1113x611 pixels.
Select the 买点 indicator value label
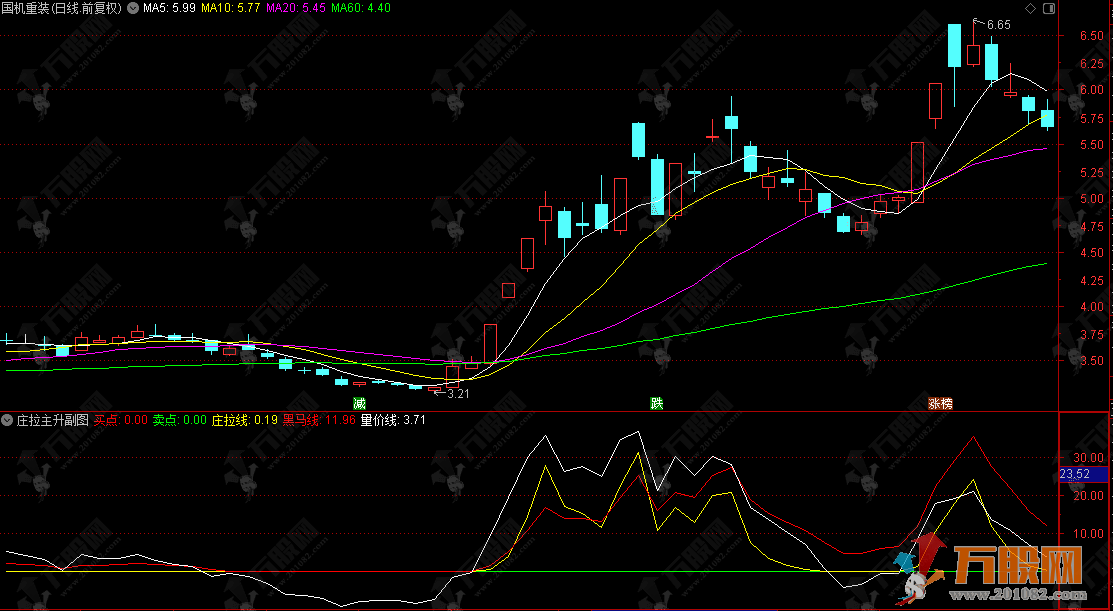coord(121,420)
